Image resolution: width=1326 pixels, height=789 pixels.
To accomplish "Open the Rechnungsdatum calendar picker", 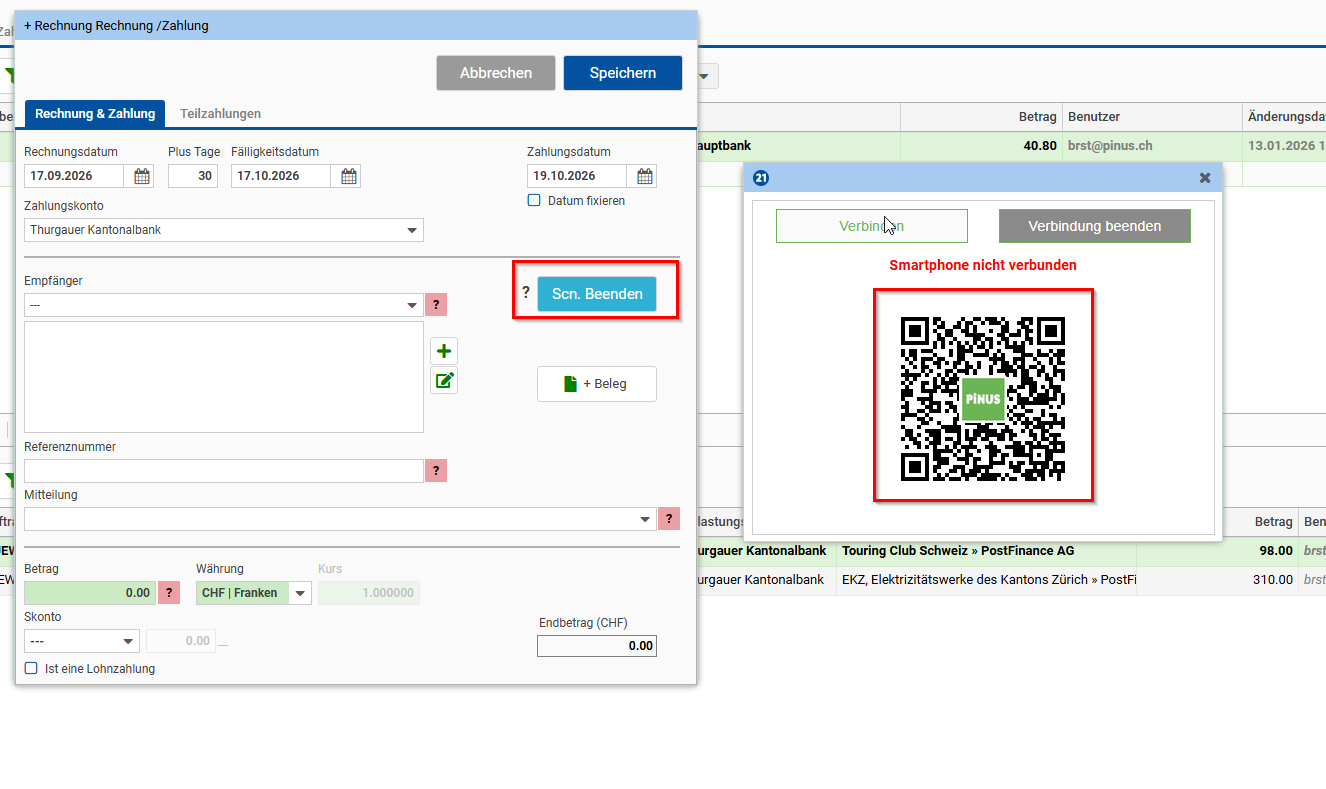I will (x=142, y=176).
